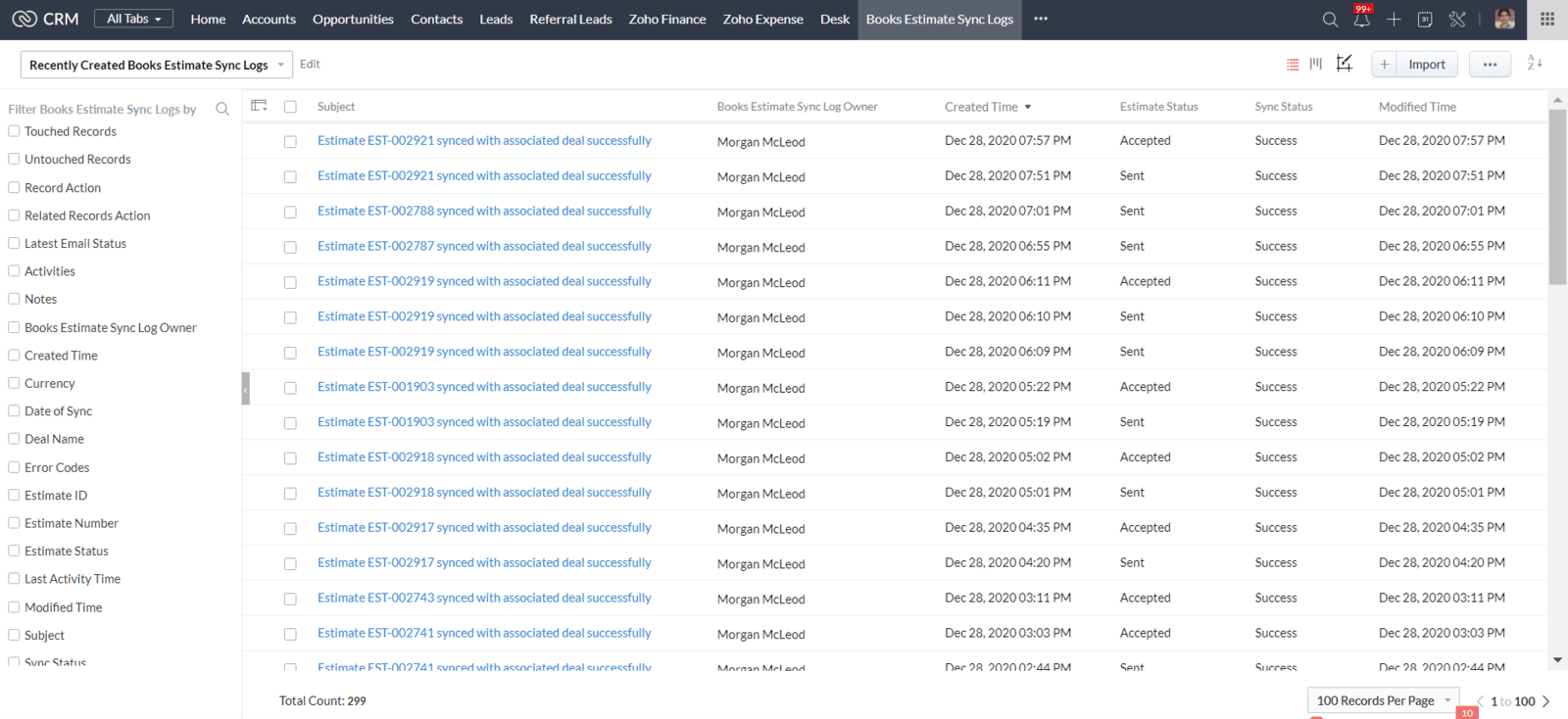Viewport: 1568px width, 719px height.
Task: Check the Latest Email Status filter
Action: pyautogui.click(x=14, y=243)
